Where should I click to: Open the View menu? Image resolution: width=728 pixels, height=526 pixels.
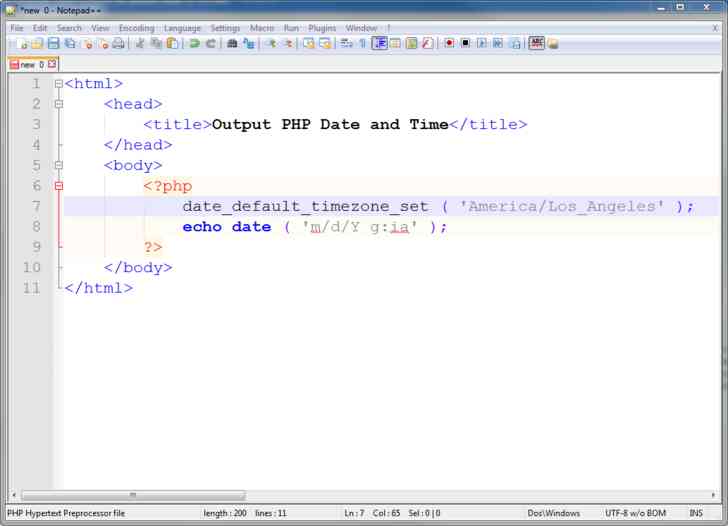100,28
